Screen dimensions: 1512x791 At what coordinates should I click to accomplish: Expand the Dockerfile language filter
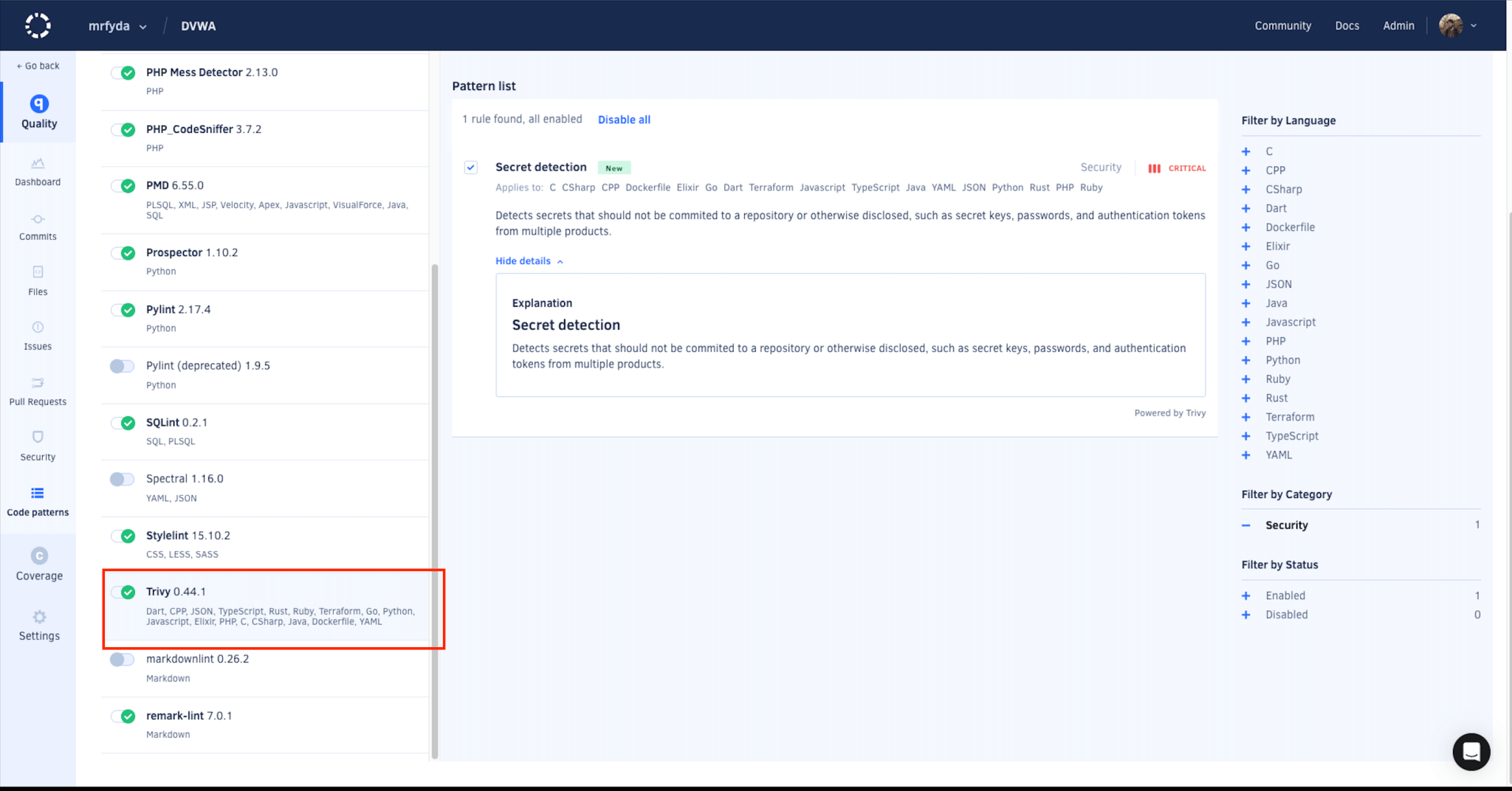click(x=1246, y=227)
